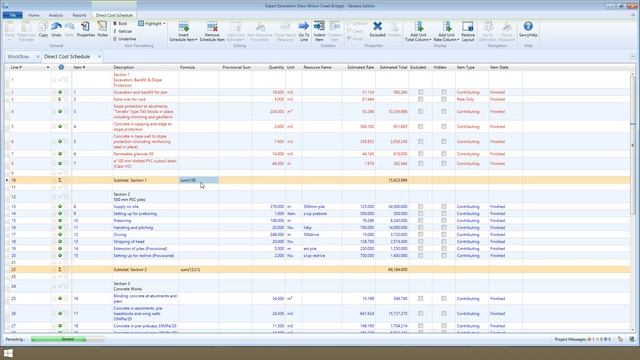Open the File menu
Viewport: 640px width, 360px height.
(13, 15)
